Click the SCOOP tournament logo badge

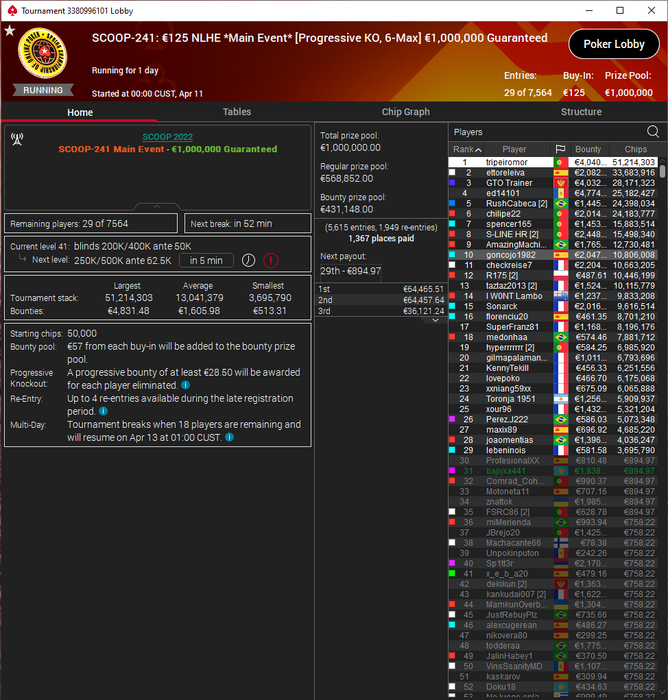(43, 53)
